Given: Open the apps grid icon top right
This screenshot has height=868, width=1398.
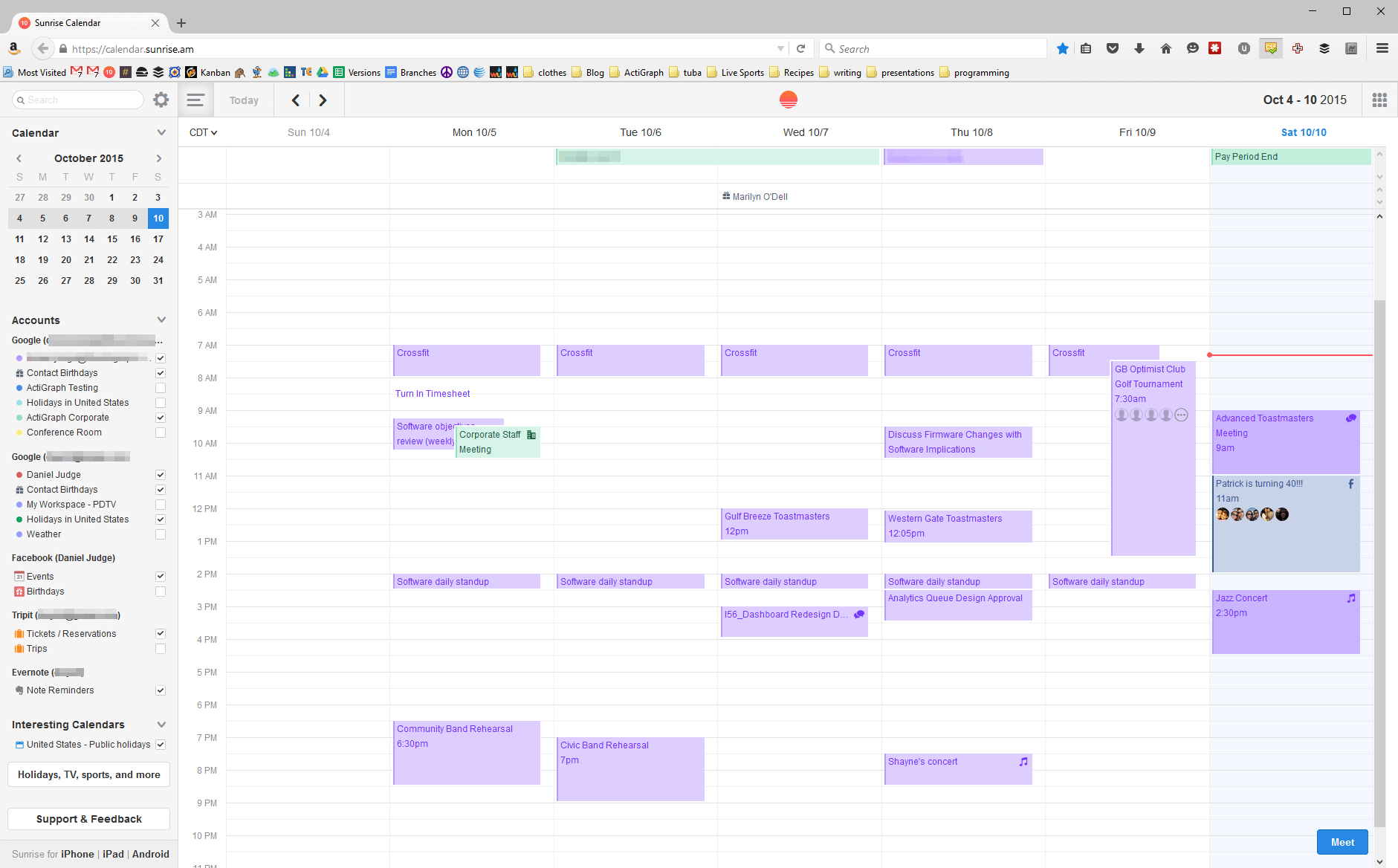Looking at the screenshot, I should pyautogui.click(x=1379, y=99).
